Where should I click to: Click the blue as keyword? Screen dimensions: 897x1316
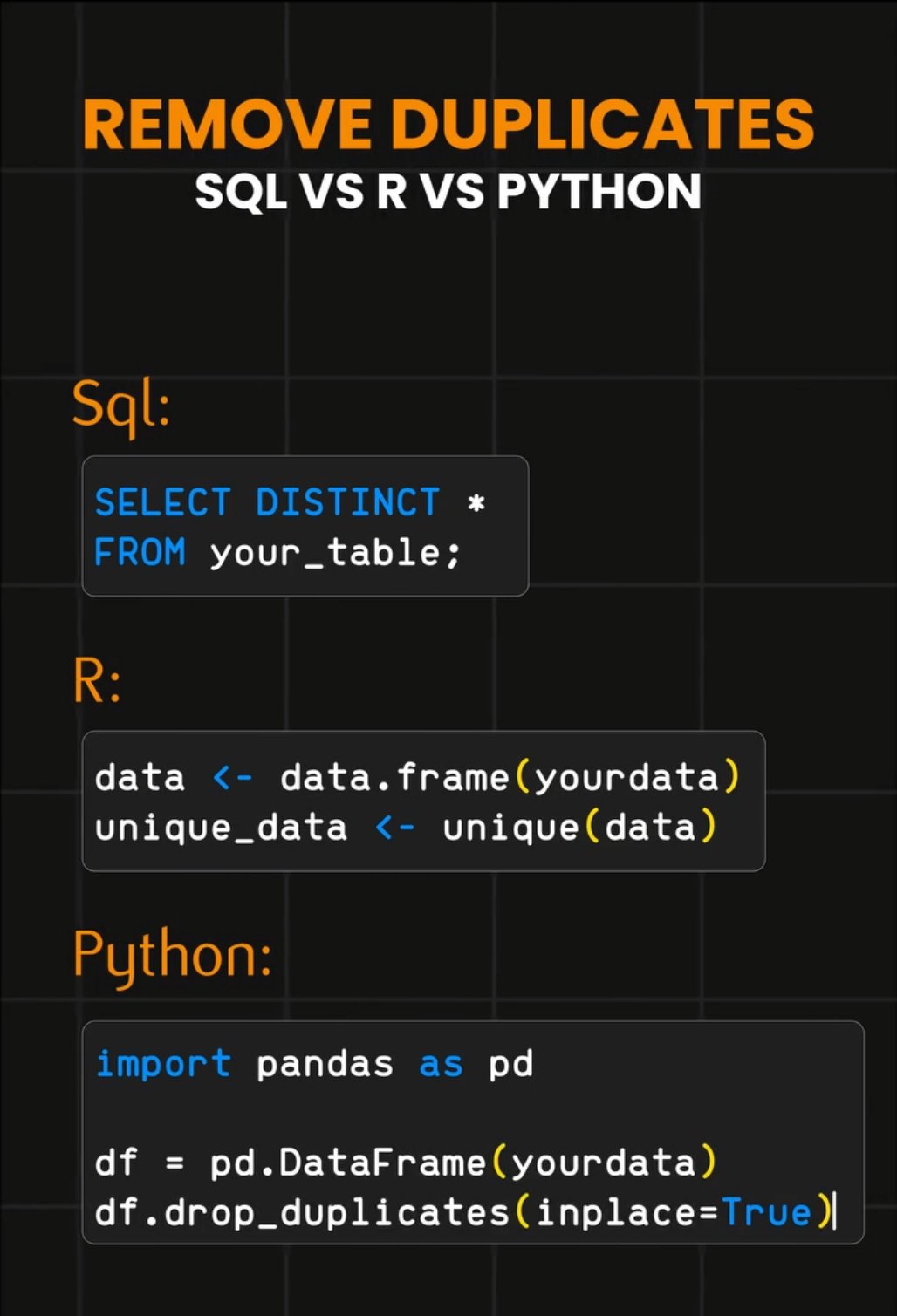[x=441, y=1065]
